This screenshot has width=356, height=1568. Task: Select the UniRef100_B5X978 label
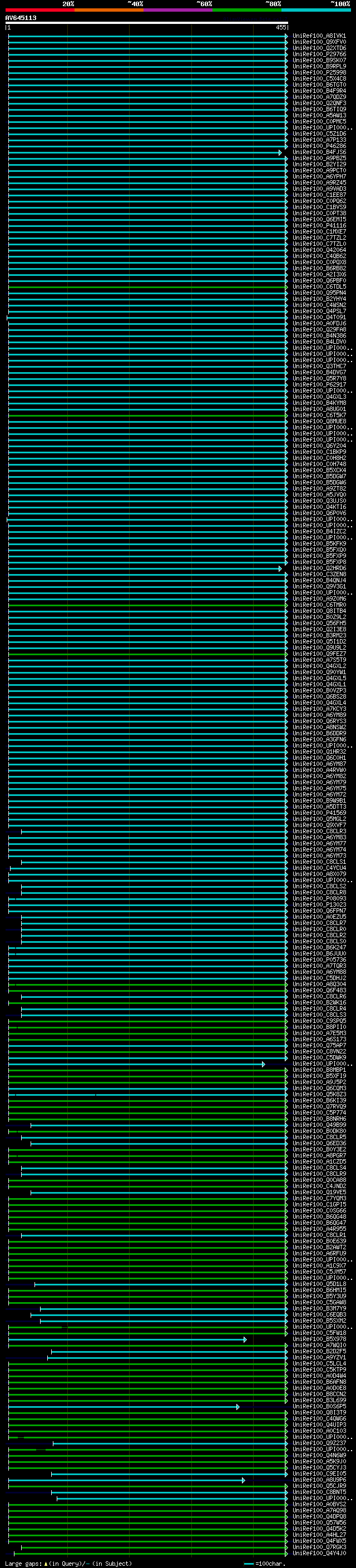(319, 1339)
